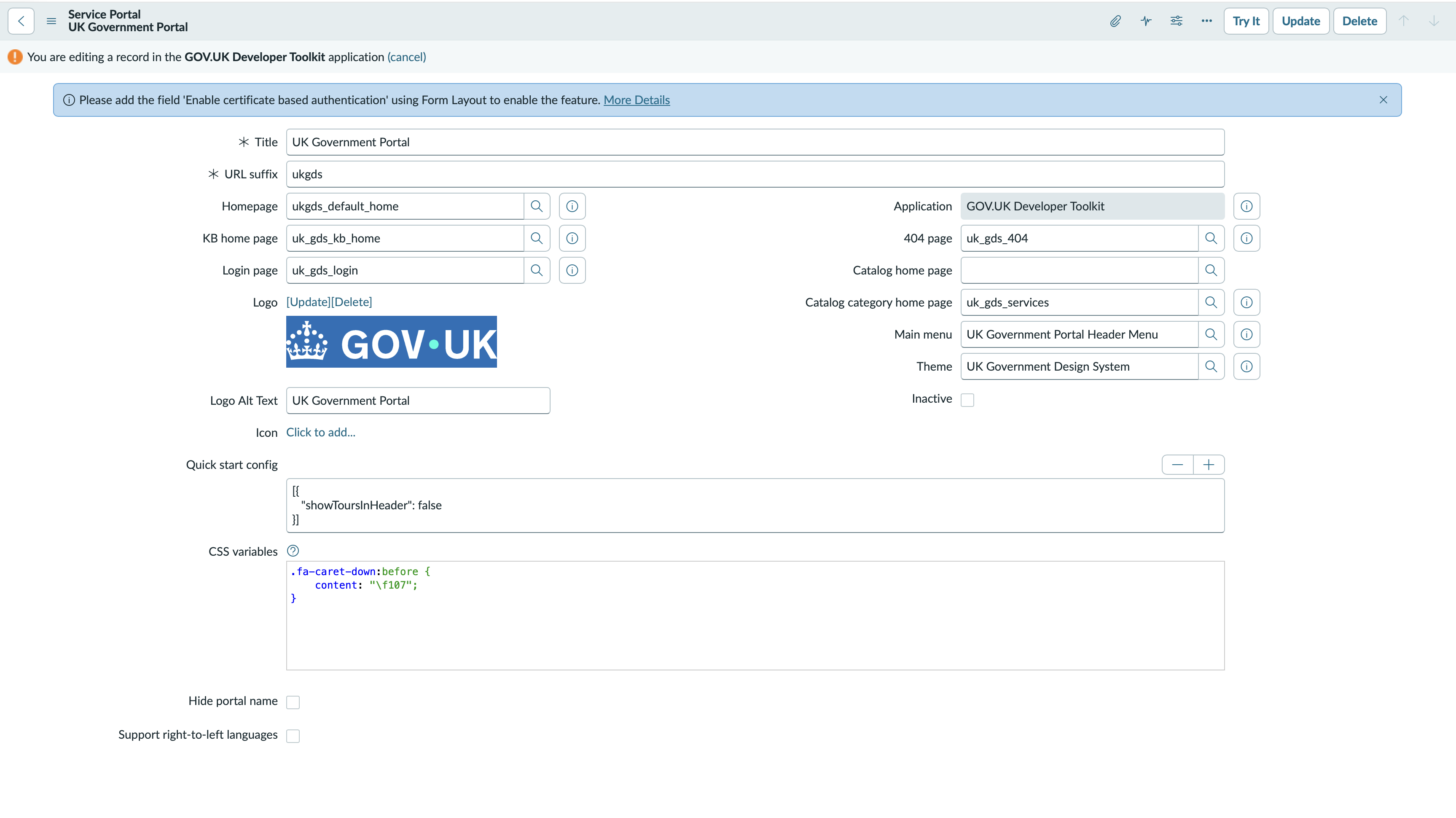Screen dimensions: 1456x818
Task: Preview the Homepage record via info icon
Action: pos(572,206)
